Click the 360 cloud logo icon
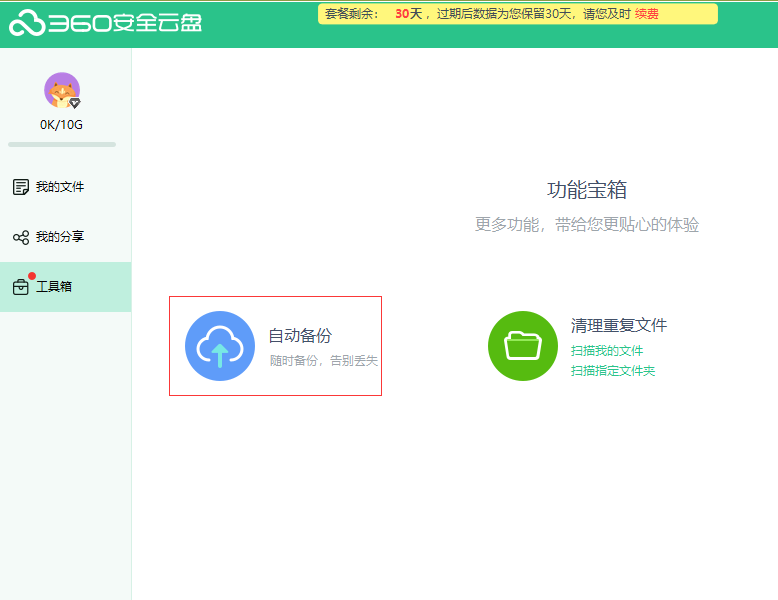This screenshot has width=778, height=600. point(28,23)
